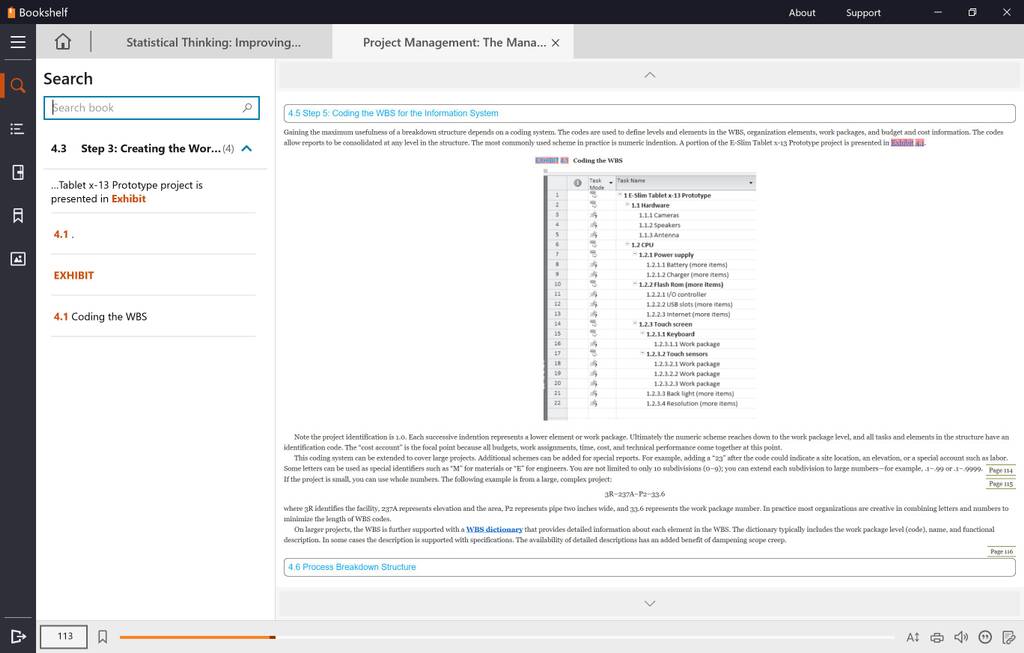1024x653 pixels.
Task: Collapse Step 3 search results group
Action: [246, 148]
